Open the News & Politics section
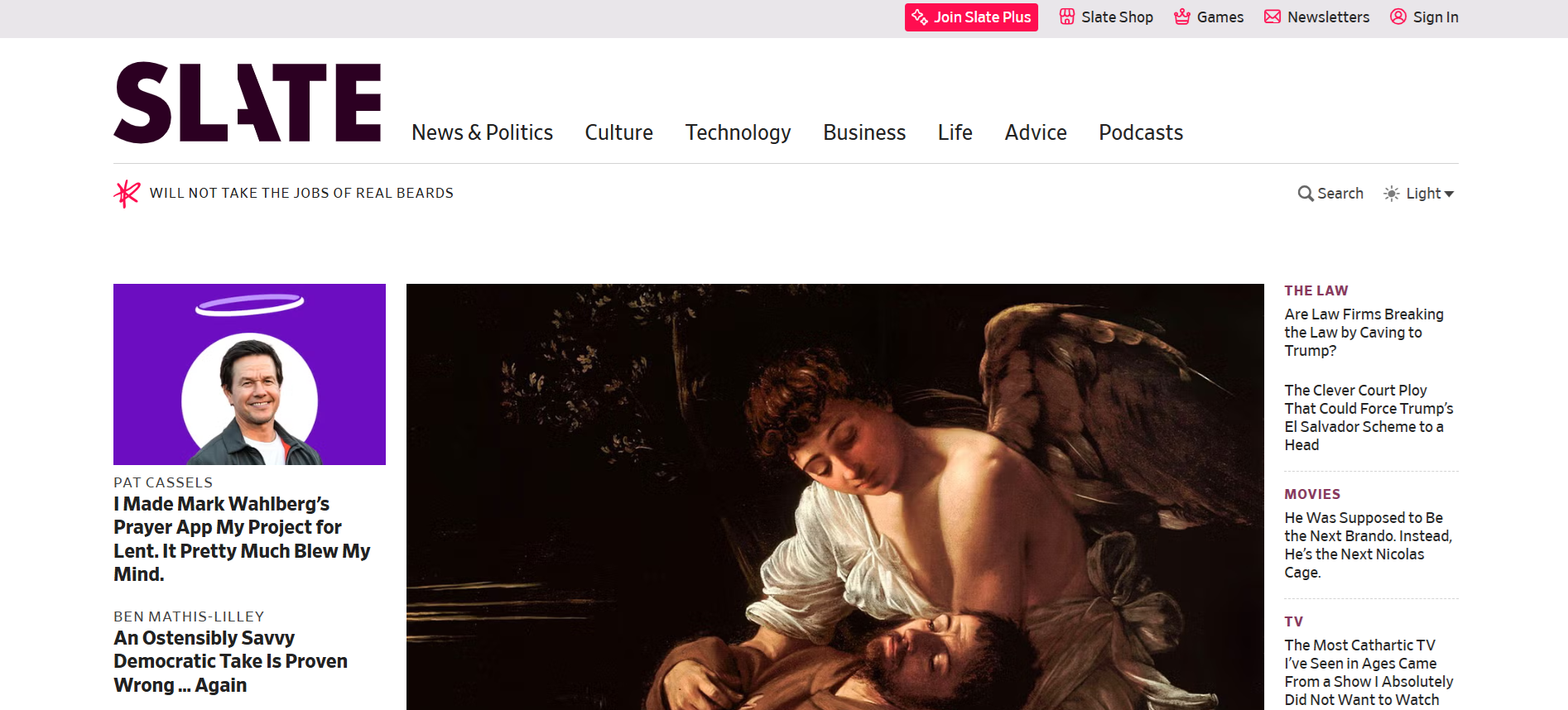Viewport: 1568px width, 710px height. 482,132
